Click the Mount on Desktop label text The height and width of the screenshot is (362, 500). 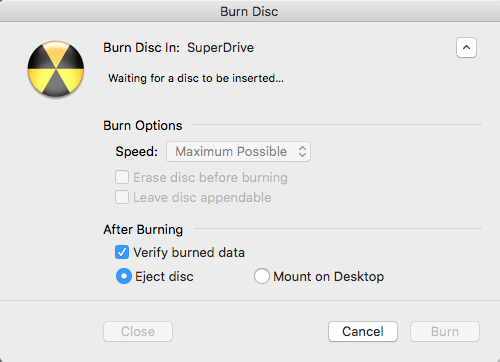tap(329, 277)
